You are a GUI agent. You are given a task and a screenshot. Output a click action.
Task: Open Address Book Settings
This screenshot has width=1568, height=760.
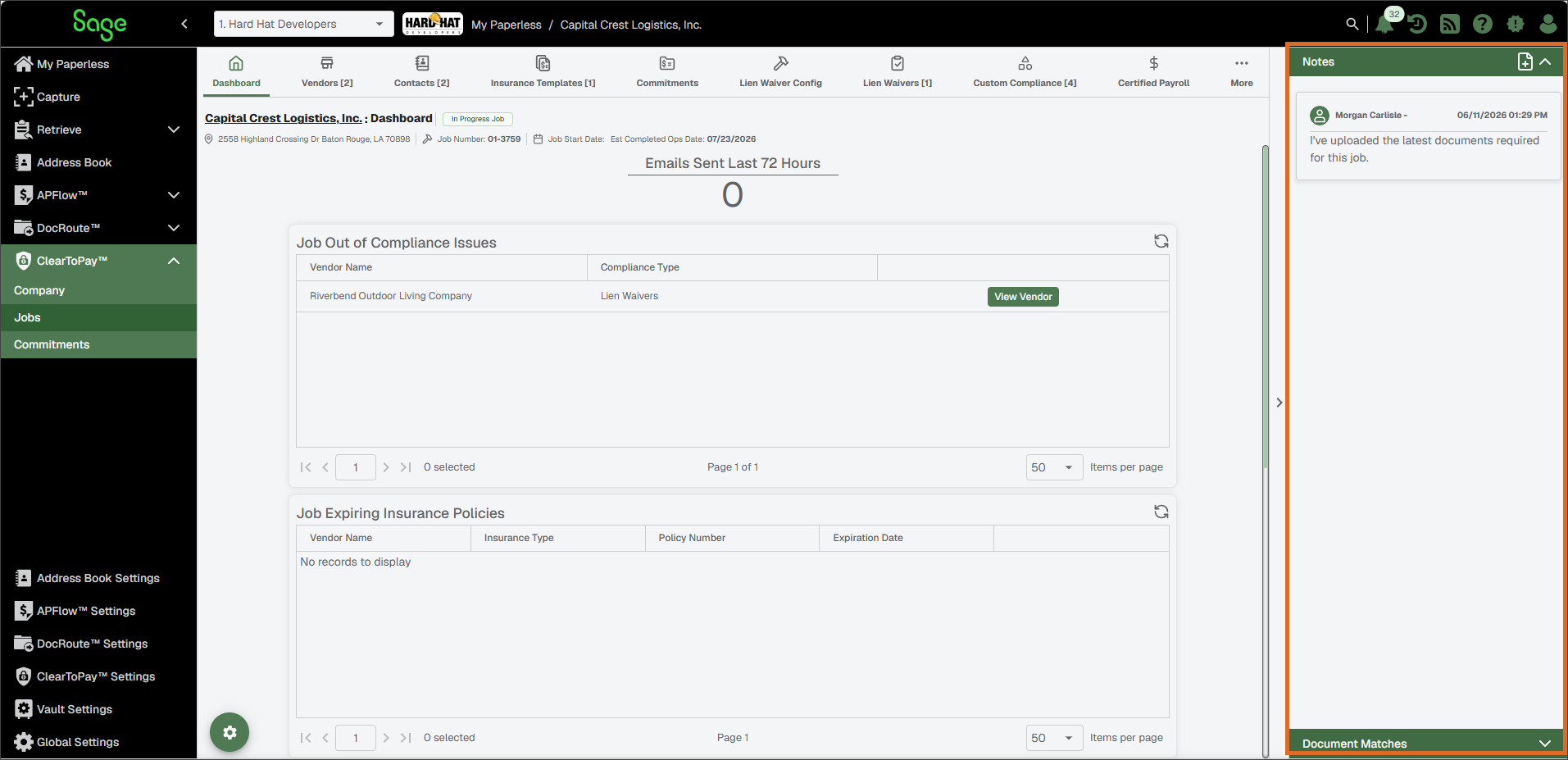98,578
